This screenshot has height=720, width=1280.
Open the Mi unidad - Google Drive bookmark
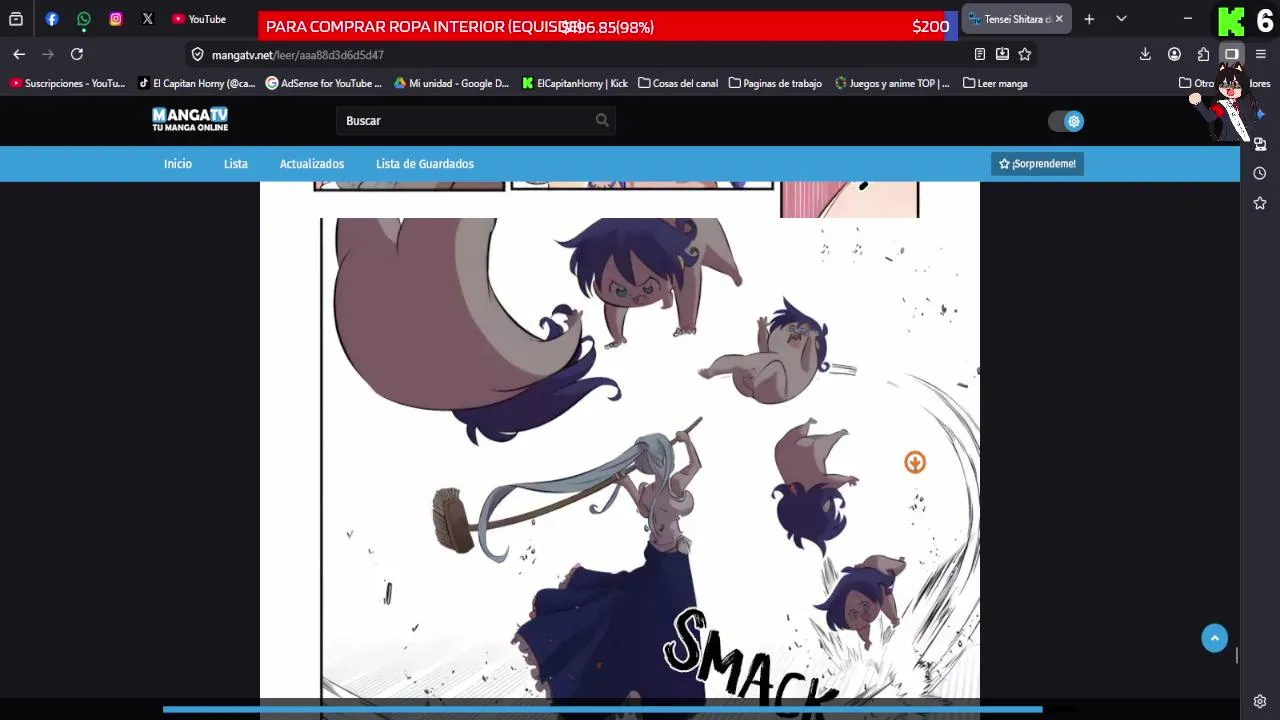pos(452,84)
